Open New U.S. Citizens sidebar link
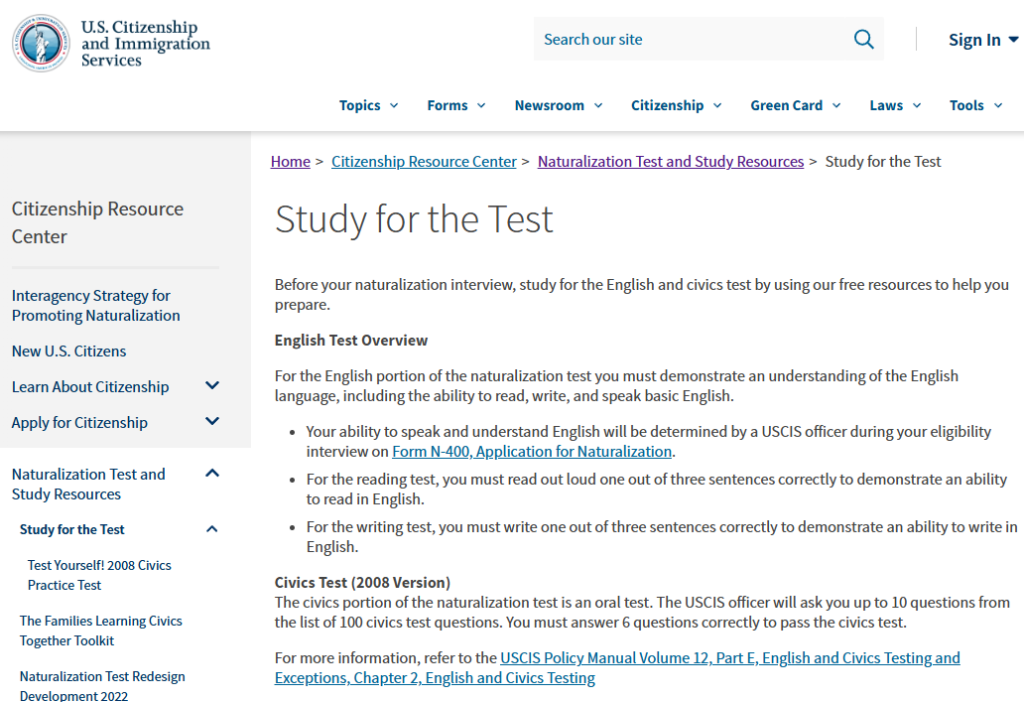The width and height of the screenshot is (1024, 702). 69,351
